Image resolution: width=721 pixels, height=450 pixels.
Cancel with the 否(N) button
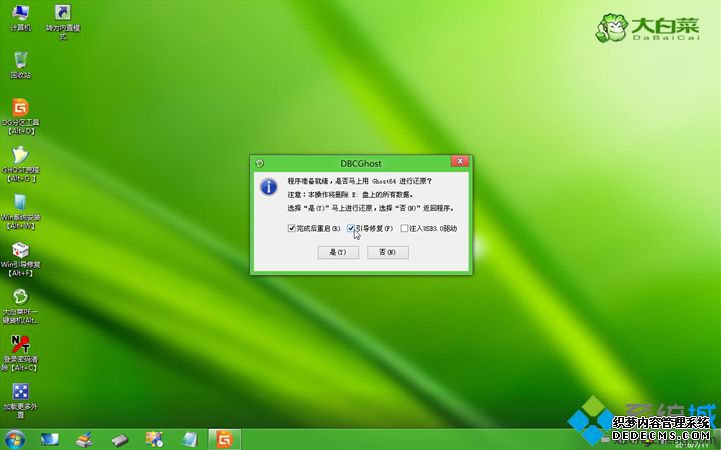(388, 252)
